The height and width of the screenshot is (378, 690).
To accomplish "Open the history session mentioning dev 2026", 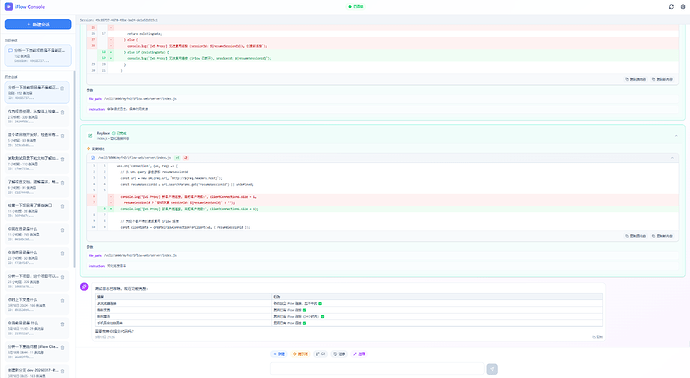I will pyautogui.click(x=37, y=372).
